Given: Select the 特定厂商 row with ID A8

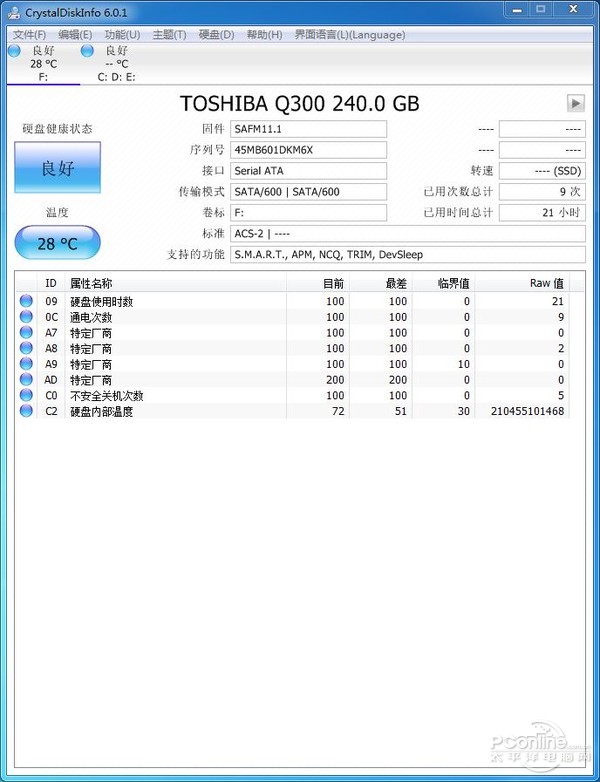Looking at the screenshot, I should (x=293, y=348).
